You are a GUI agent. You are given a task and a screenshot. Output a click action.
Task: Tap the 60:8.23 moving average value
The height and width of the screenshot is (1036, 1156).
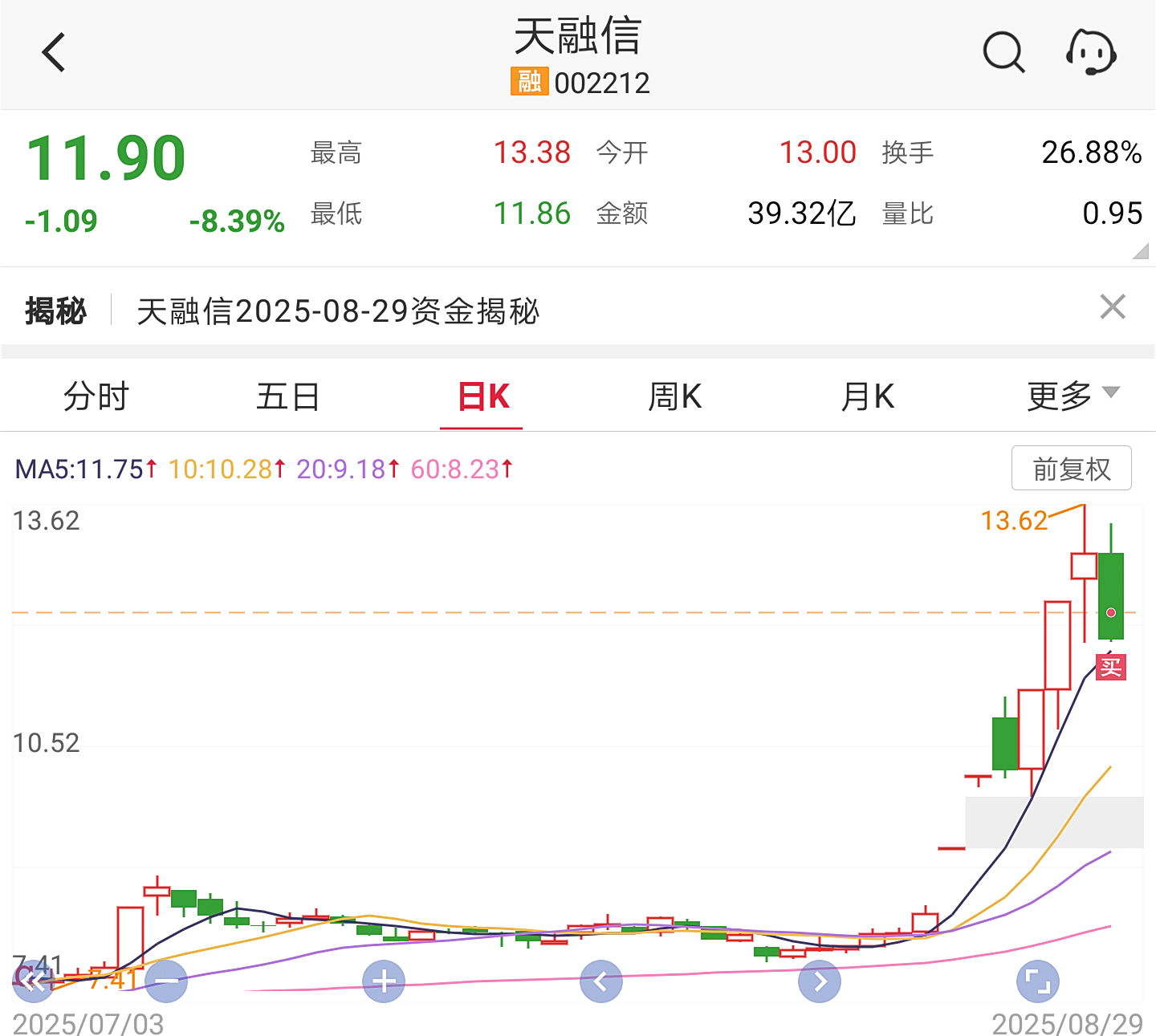tap(462, 469)
